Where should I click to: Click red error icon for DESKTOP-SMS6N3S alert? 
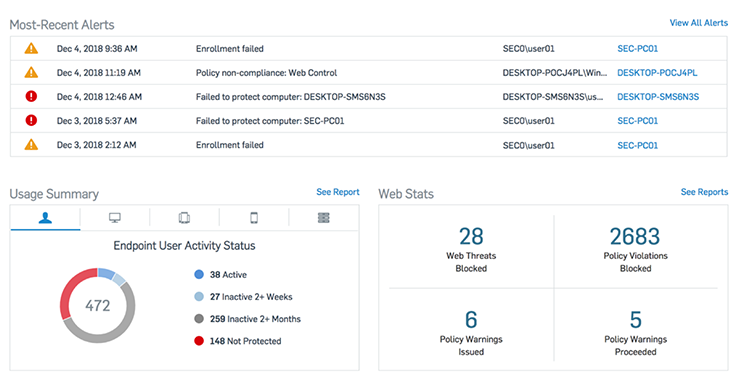pyautogui.click(x=31, y=97)
